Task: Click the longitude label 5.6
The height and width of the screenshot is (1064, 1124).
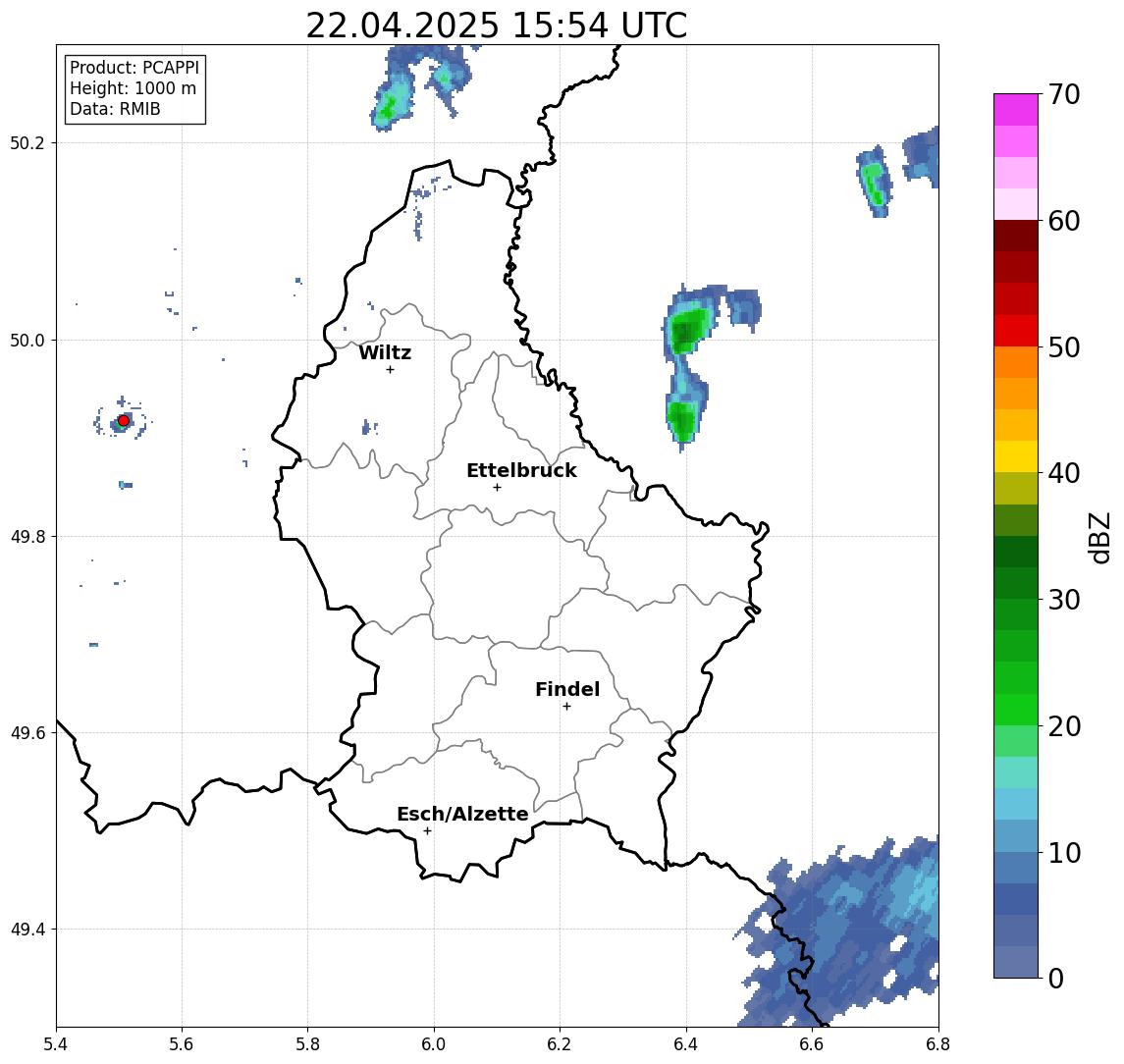Action: (182, 1044)
